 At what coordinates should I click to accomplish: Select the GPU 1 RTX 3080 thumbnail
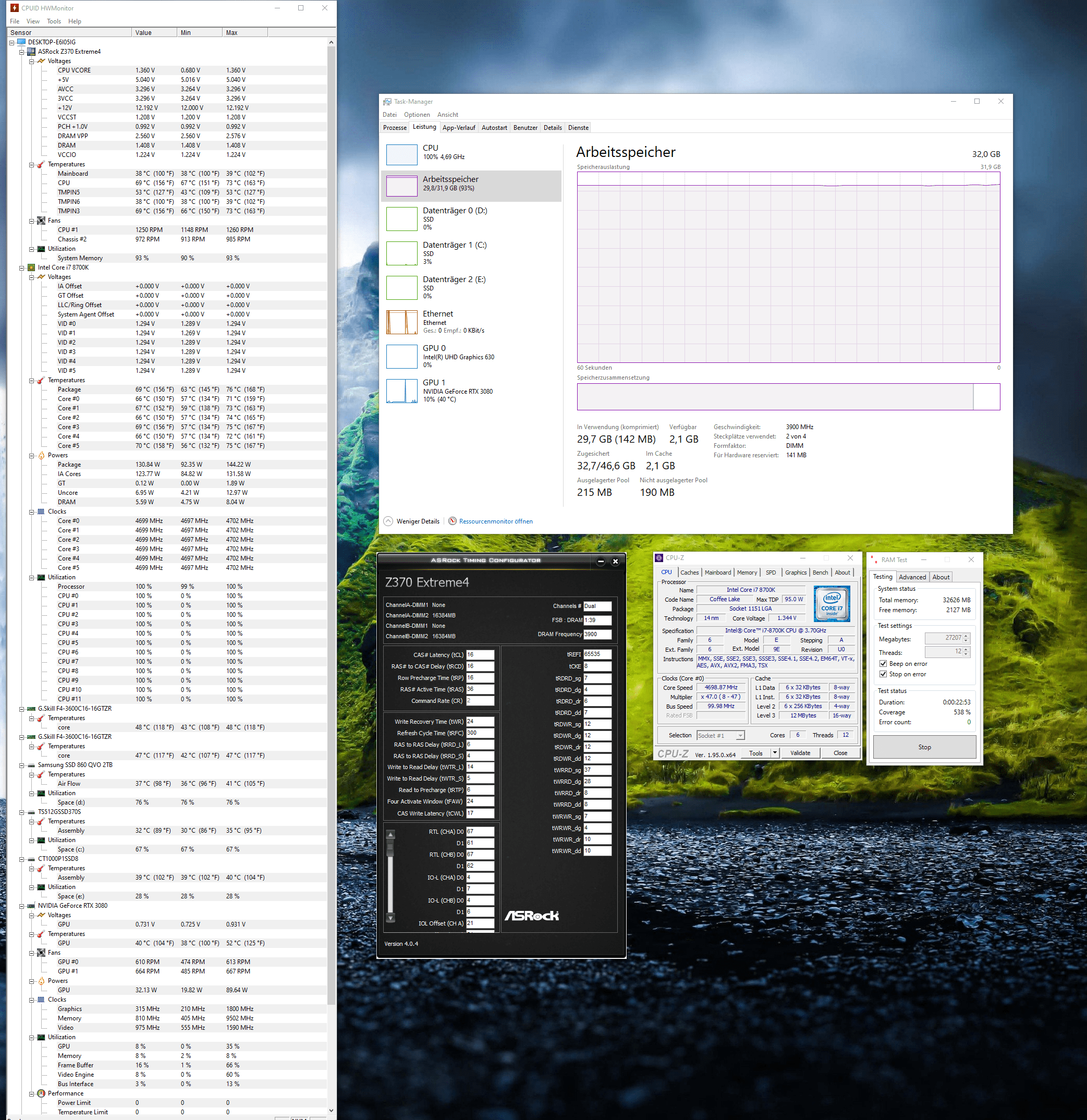[401, 391]
